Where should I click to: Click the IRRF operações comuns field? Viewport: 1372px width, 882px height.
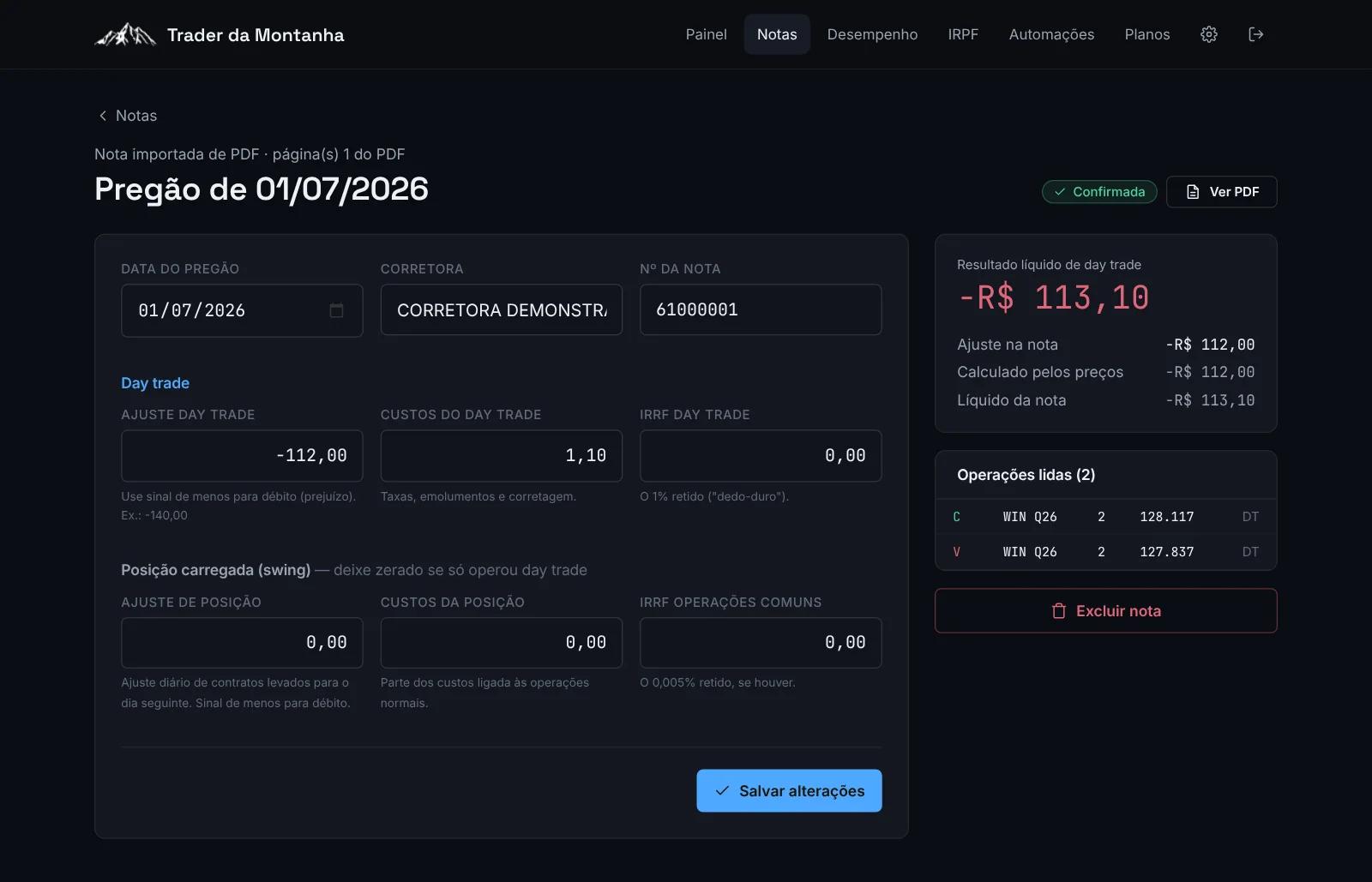coord(761,642)
